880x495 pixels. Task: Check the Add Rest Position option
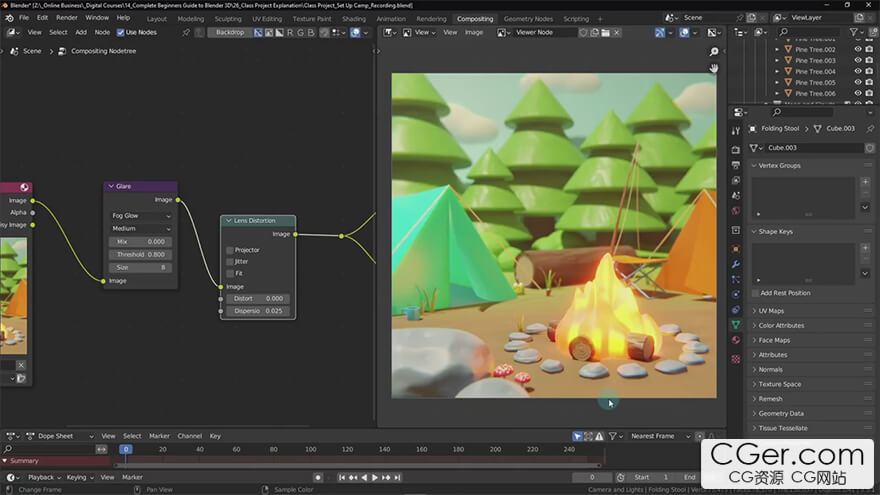[755, 293]
